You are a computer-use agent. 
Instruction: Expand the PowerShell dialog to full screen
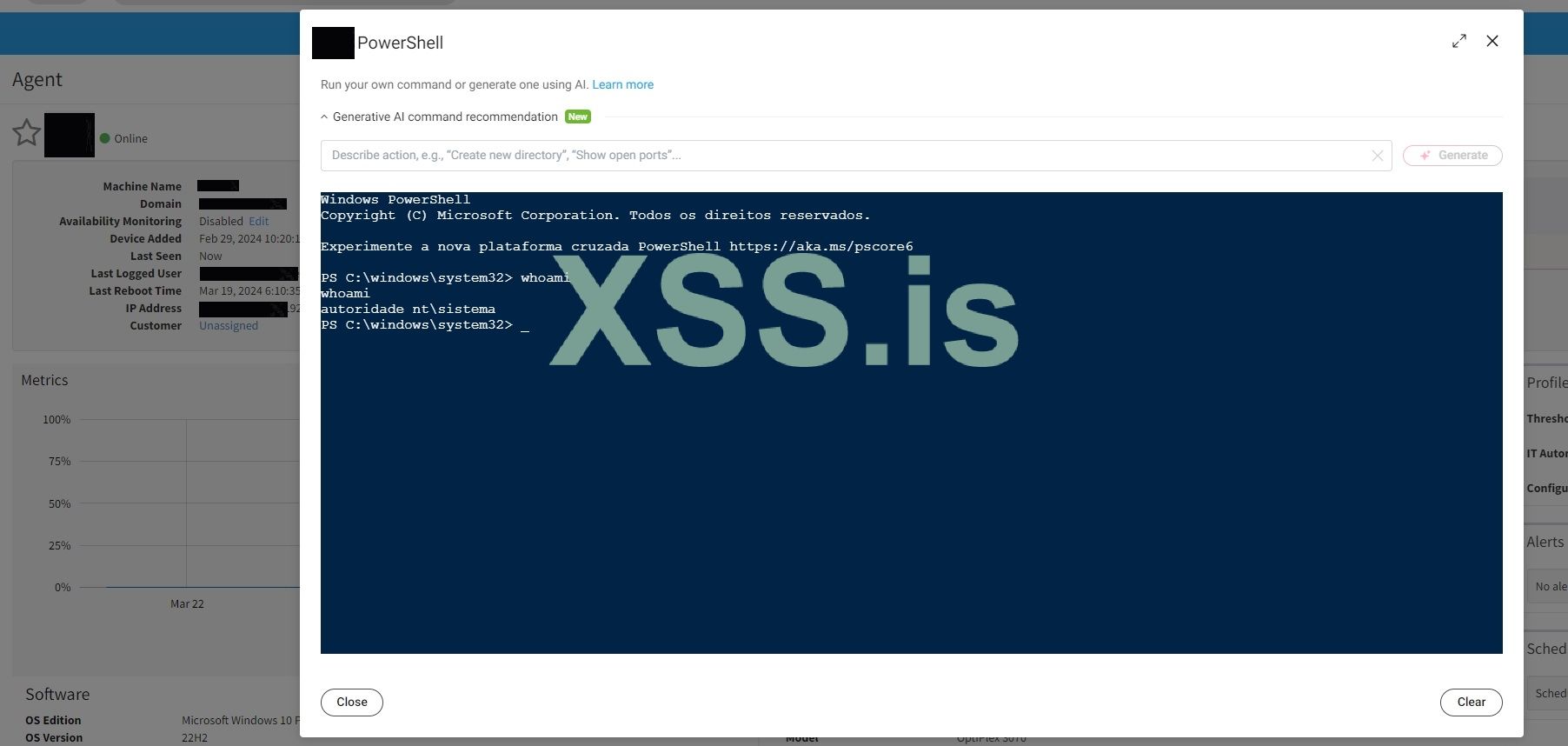1459,41
